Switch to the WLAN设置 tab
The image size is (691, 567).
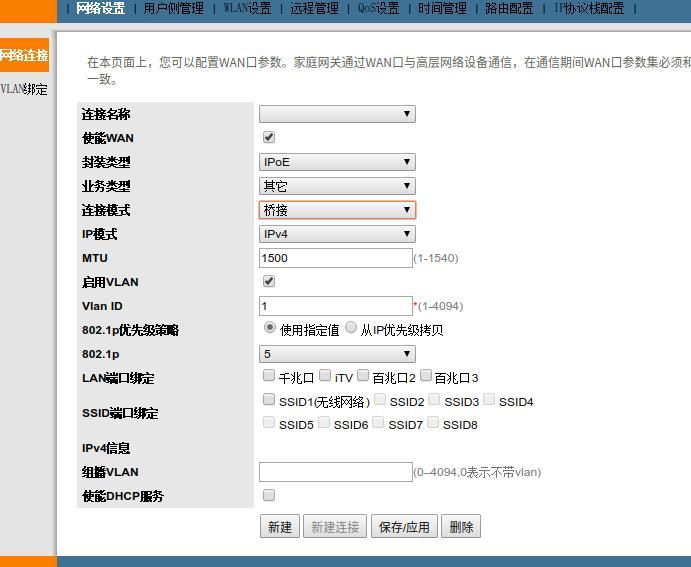(247, 9)
